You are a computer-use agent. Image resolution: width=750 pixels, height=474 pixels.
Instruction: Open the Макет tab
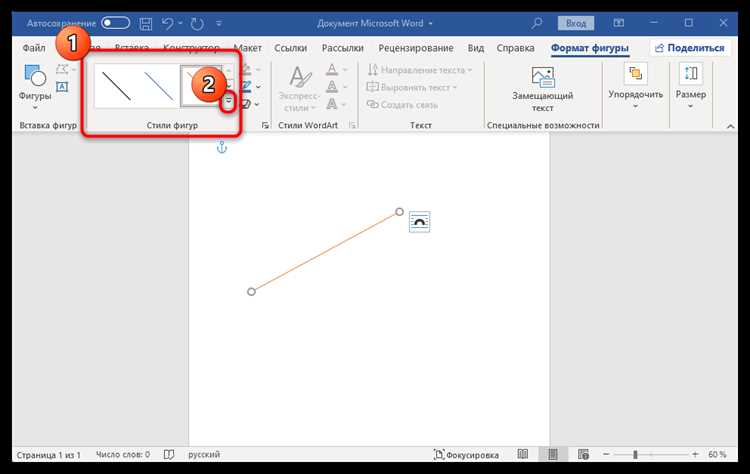248,48
